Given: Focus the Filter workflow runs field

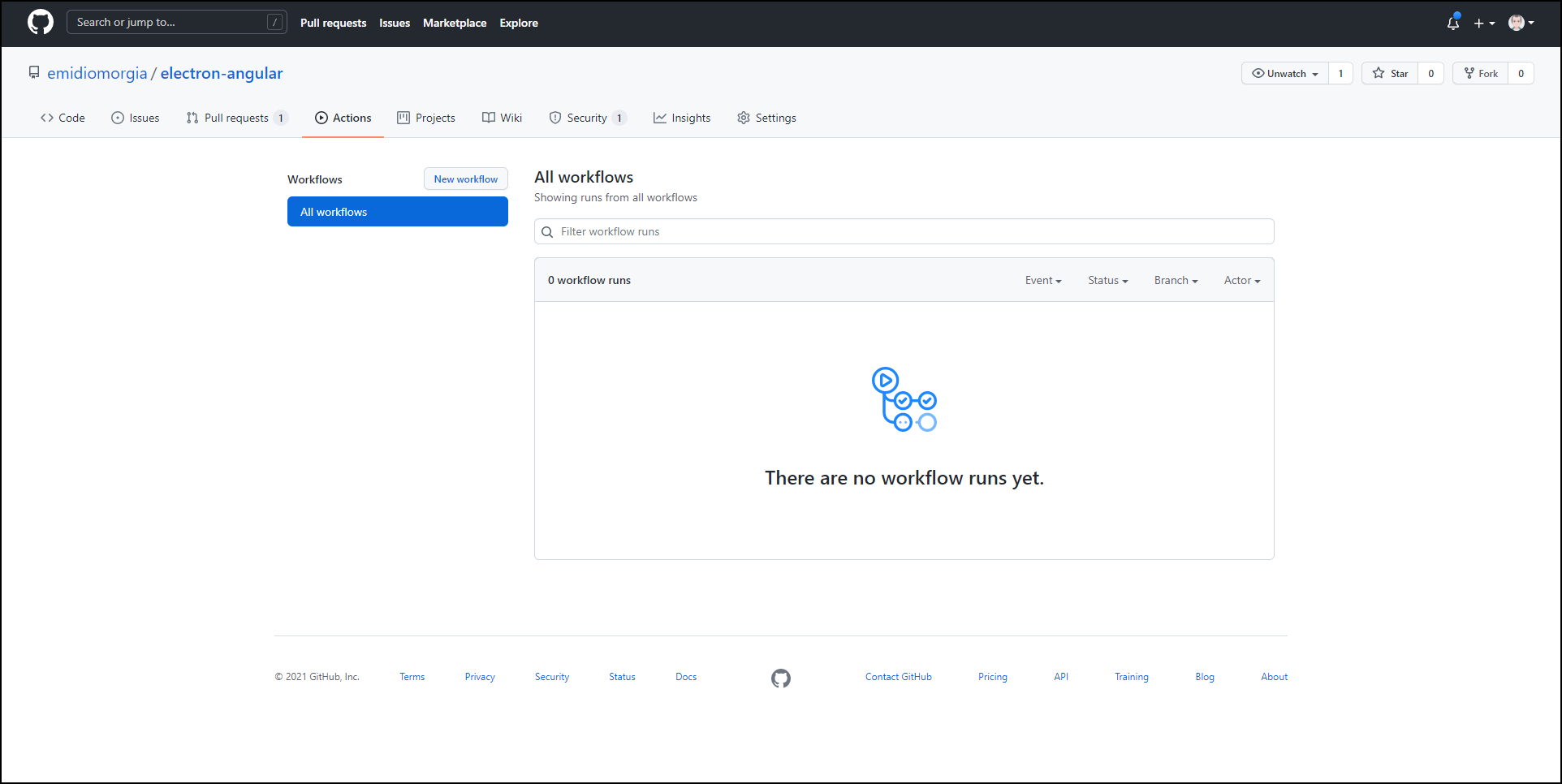Looking at the screenshot, I should (x=909, y=232).
